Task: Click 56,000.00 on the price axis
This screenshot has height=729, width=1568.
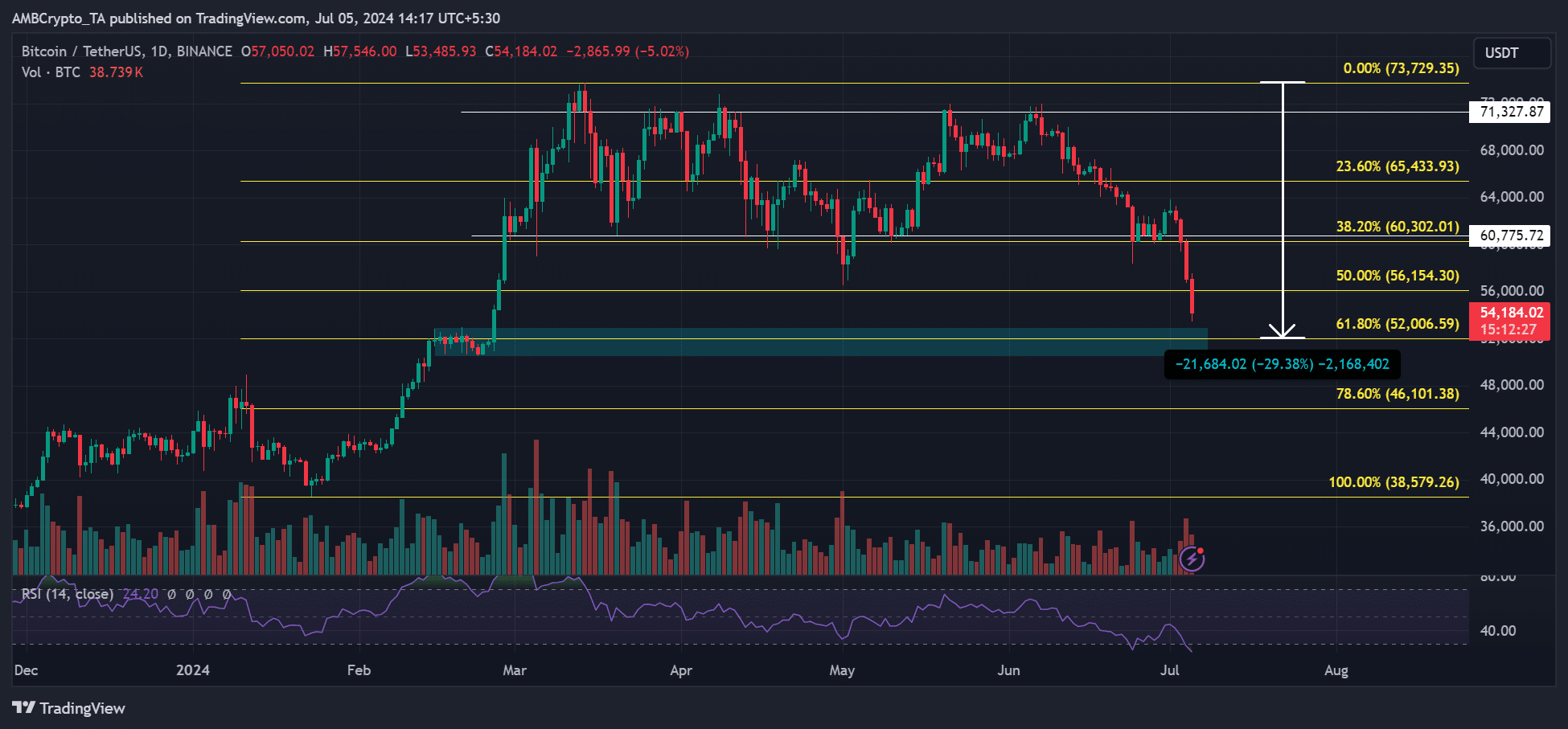Action: tap(1512, 291)
